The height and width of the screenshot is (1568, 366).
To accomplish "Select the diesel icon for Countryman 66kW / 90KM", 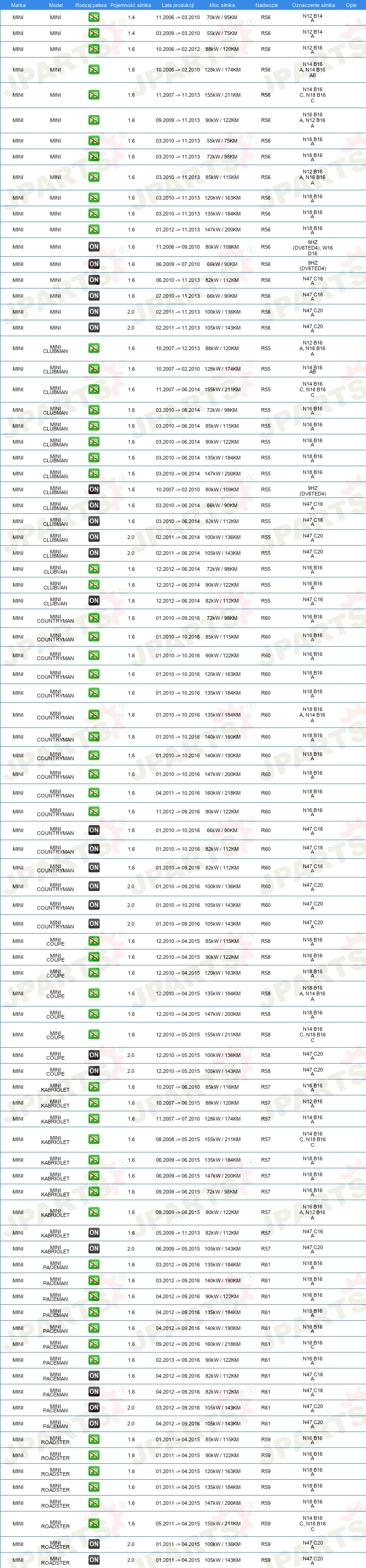I will coord(94,830).
